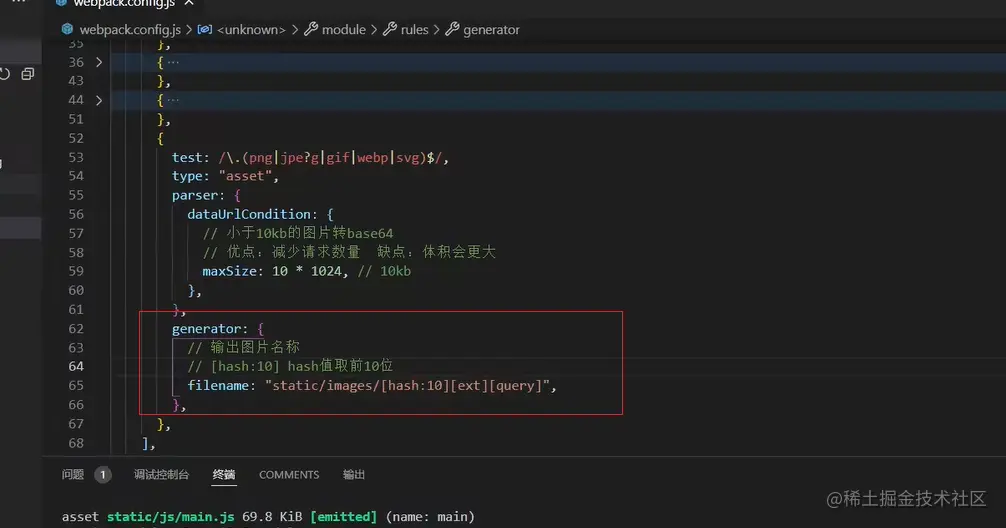Expand folded block at line 44
This screenshot has width=1006, height=528.
(99, 100)
